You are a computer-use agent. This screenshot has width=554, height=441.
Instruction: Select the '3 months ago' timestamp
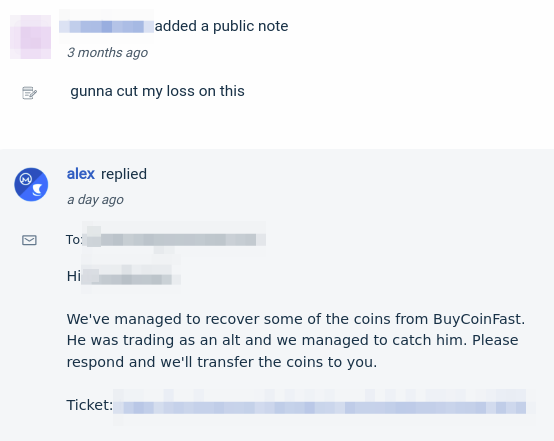pos(107,53)
